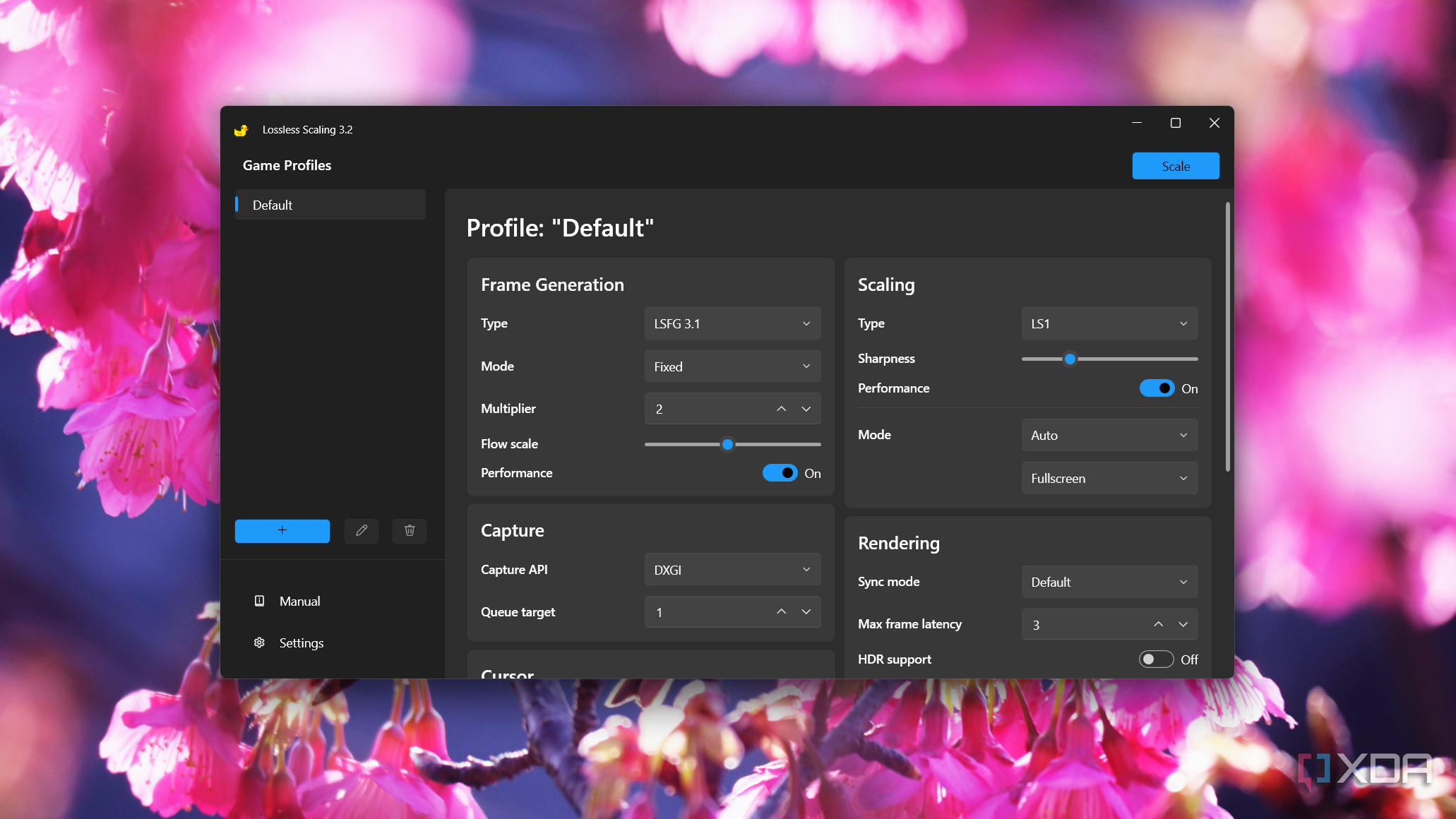Image resolution: width=1456 pixels, height=819 pixels.
Task: Click the Flow scale slider handle
Action: 727,444
